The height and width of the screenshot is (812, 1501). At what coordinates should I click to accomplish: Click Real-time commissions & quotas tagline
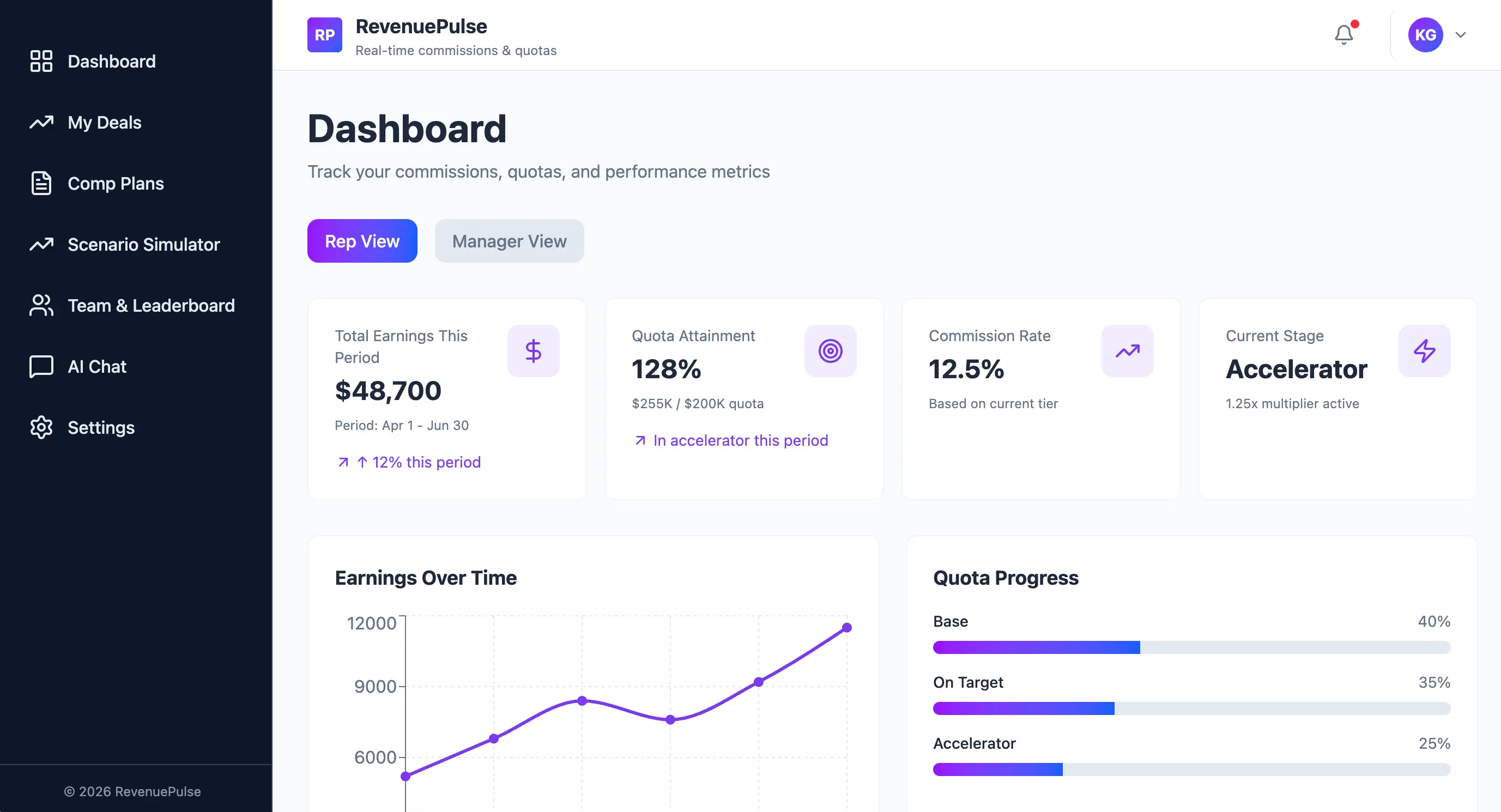tap(456, 51)
